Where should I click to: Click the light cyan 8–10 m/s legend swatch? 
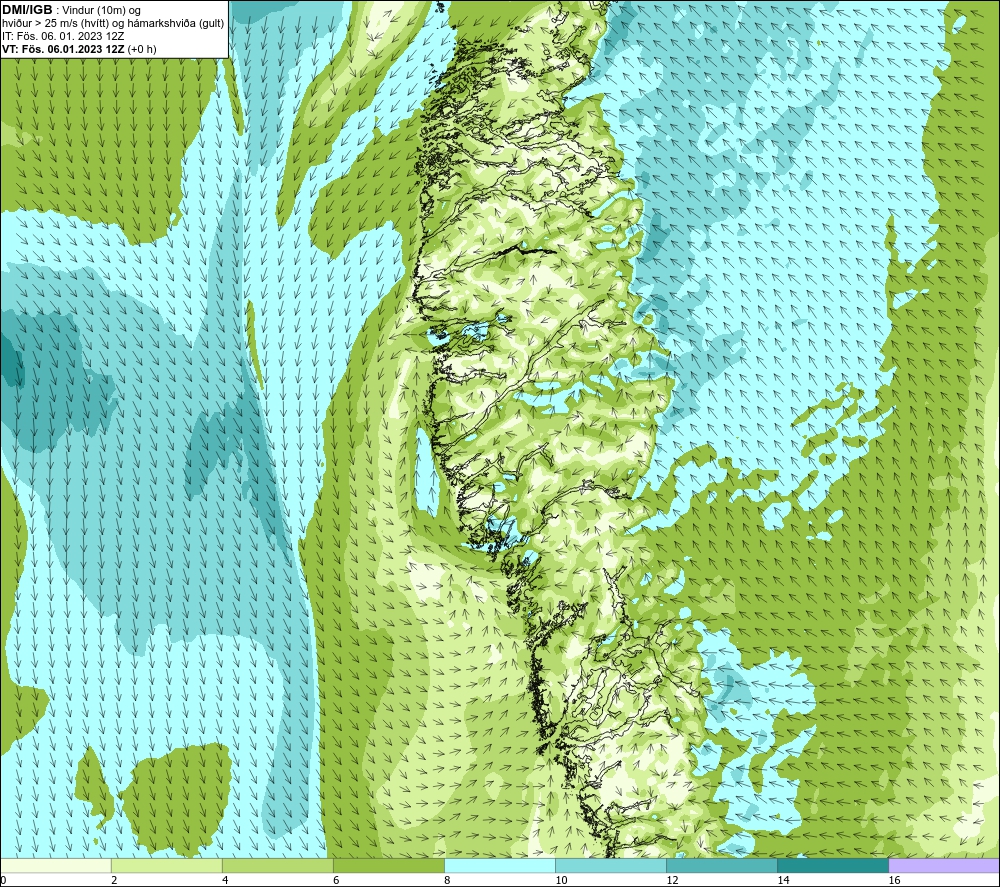(x=499, y=865)
